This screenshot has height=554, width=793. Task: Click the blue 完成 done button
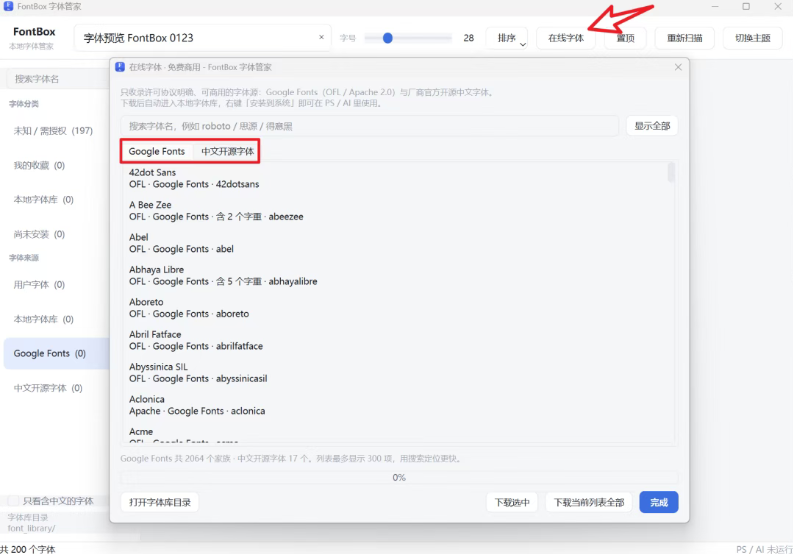click(x=658, y=502)
